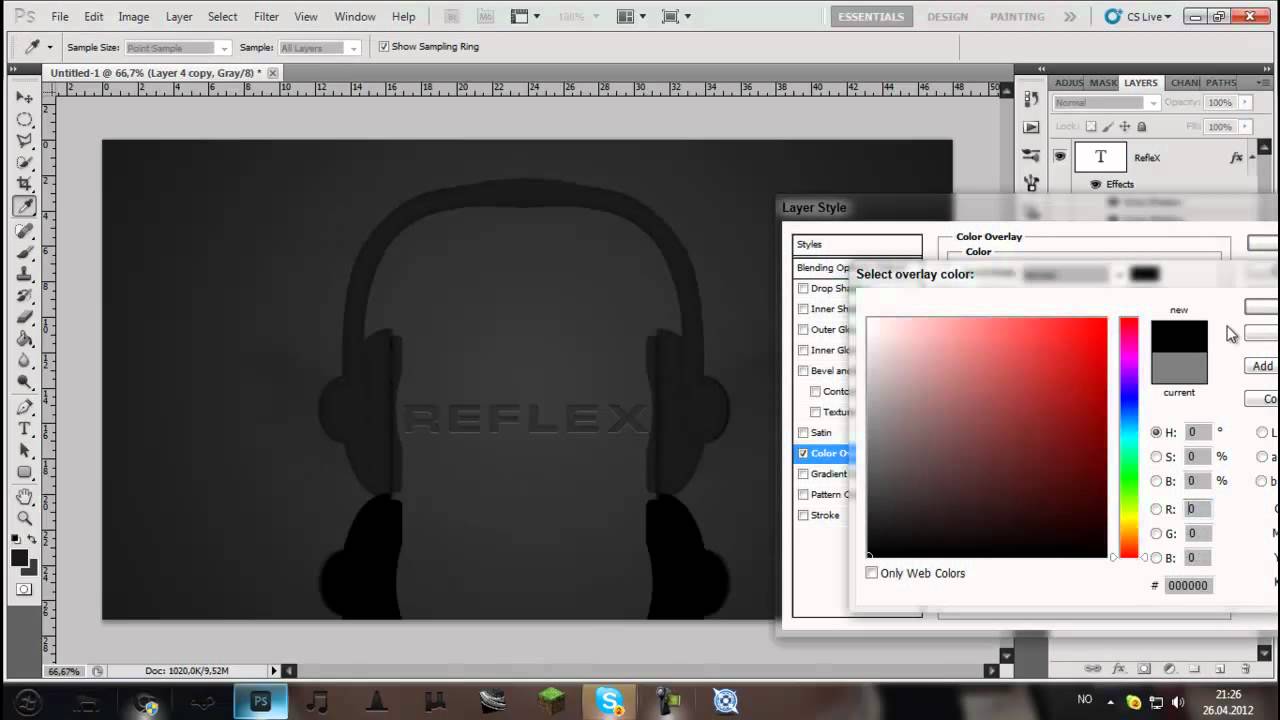Open the File menu

coord(60,17)
